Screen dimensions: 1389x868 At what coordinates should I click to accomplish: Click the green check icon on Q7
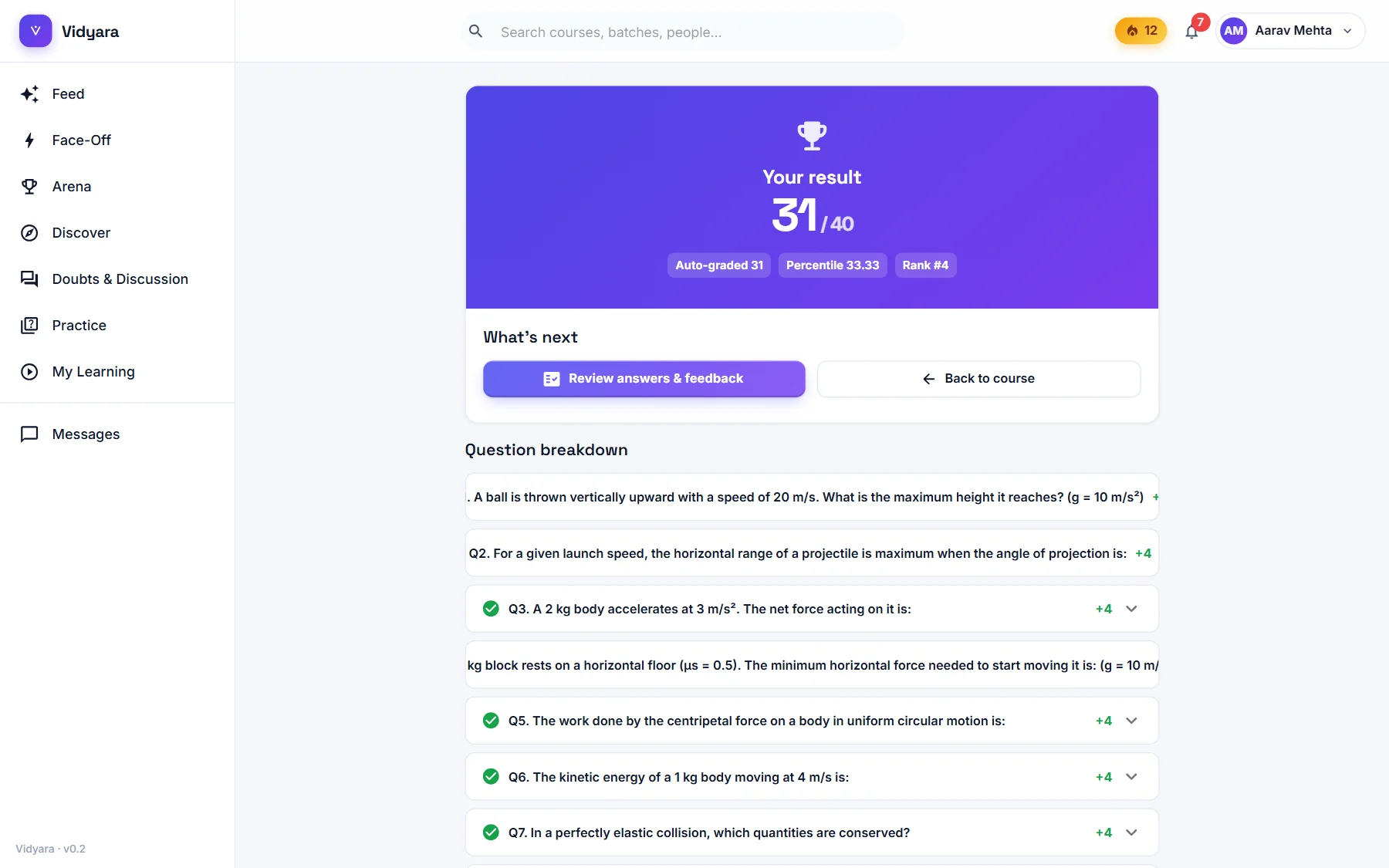pos(491,833)
